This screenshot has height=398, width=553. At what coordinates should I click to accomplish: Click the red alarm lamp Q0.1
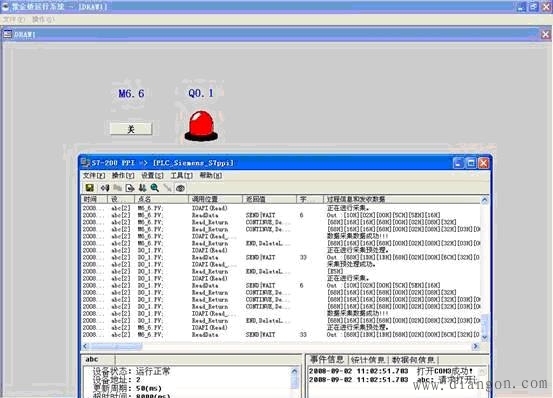pyautogui.click(x=201, y=126)
